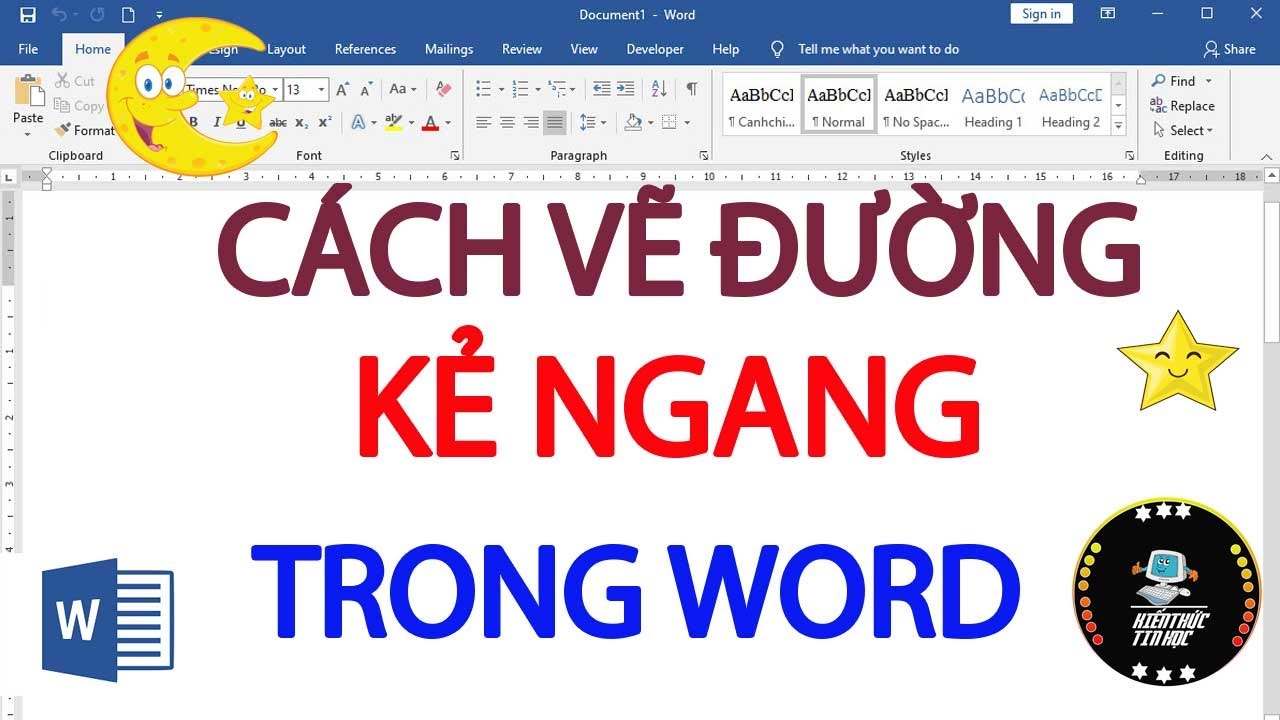The height and width of the screenshot is (720, 1280).
Task: Expand the Styles gallery More arrow
Action: (1119, 127)
